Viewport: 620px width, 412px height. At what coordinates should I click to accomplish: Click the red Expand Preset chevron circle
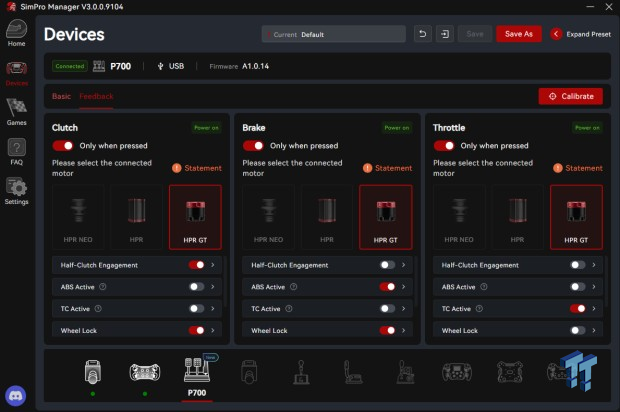[556, 34]
